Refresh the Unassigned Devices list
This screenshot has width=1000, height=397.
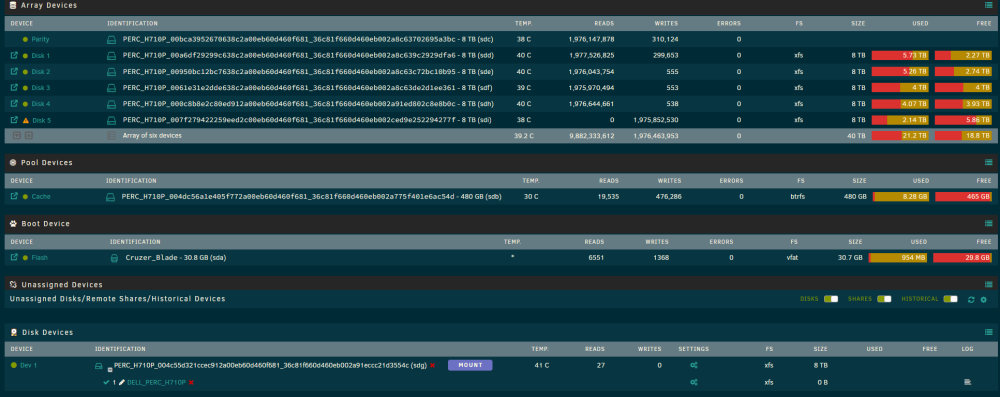click(x=971, y=299)
